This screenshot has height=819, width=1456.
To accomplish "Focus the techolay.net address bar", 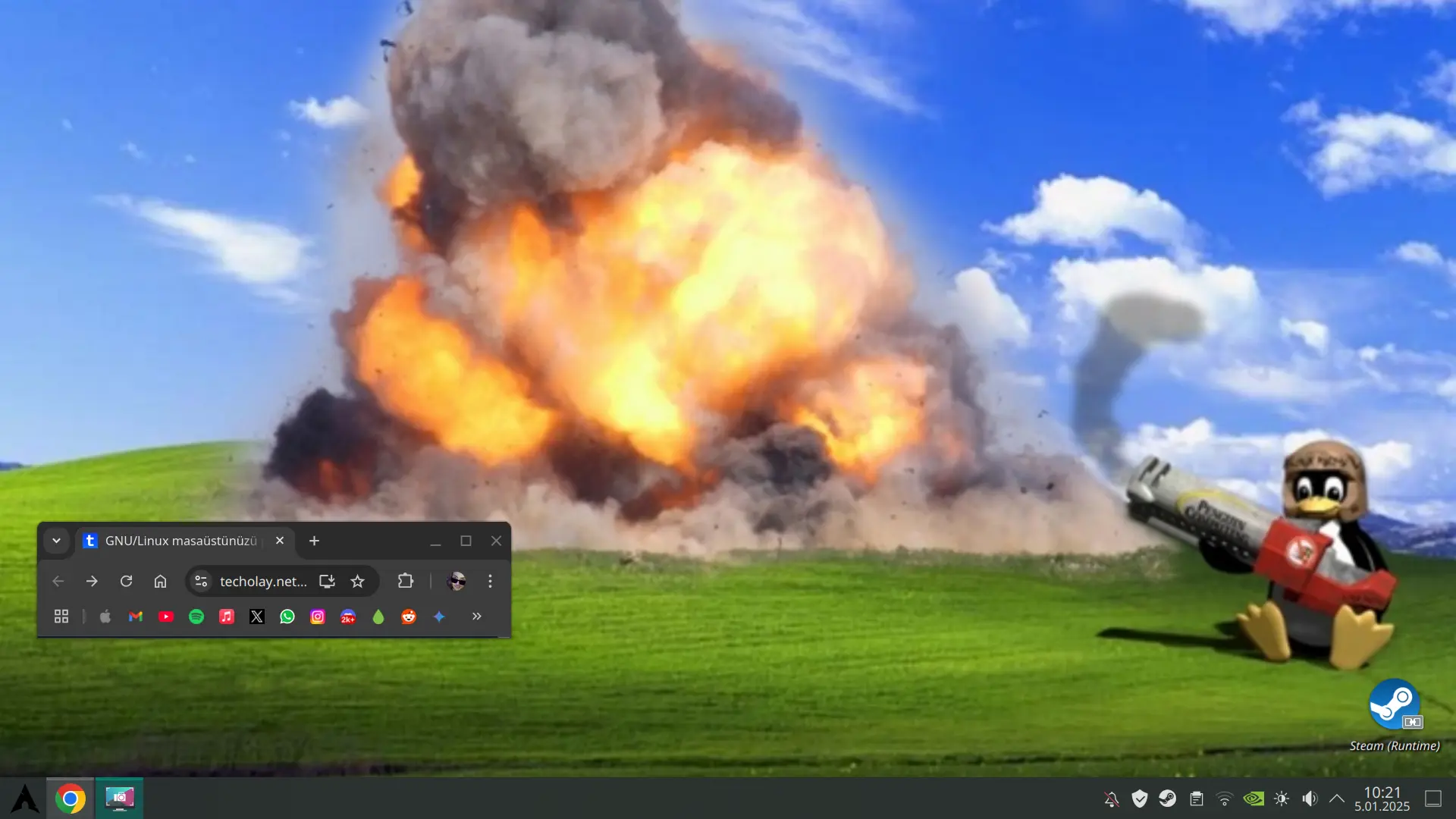I will click(263, 581).
